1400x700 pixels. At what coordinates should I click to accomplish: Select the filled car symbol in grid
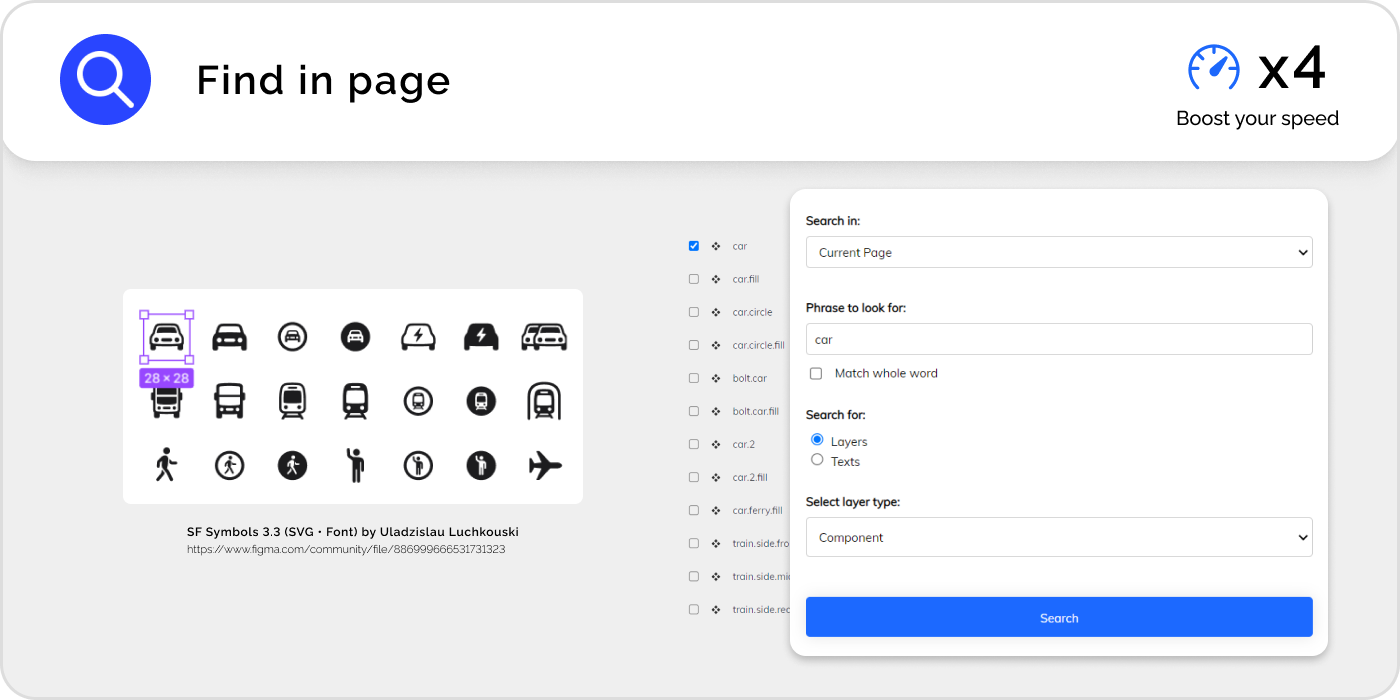pyautogui.click(x=229, y=337)
